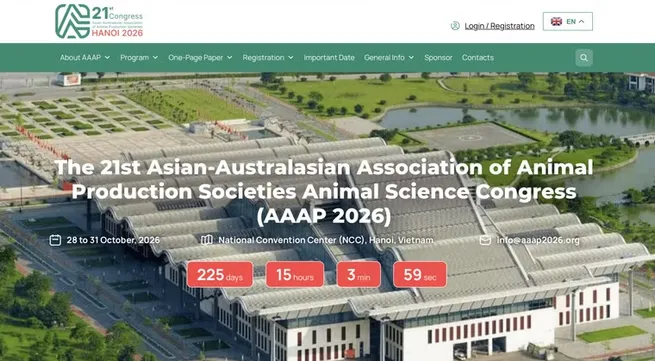Expand the One-Page Paper menu
Viewport: 655px width, 361px height.
point(200,58)
